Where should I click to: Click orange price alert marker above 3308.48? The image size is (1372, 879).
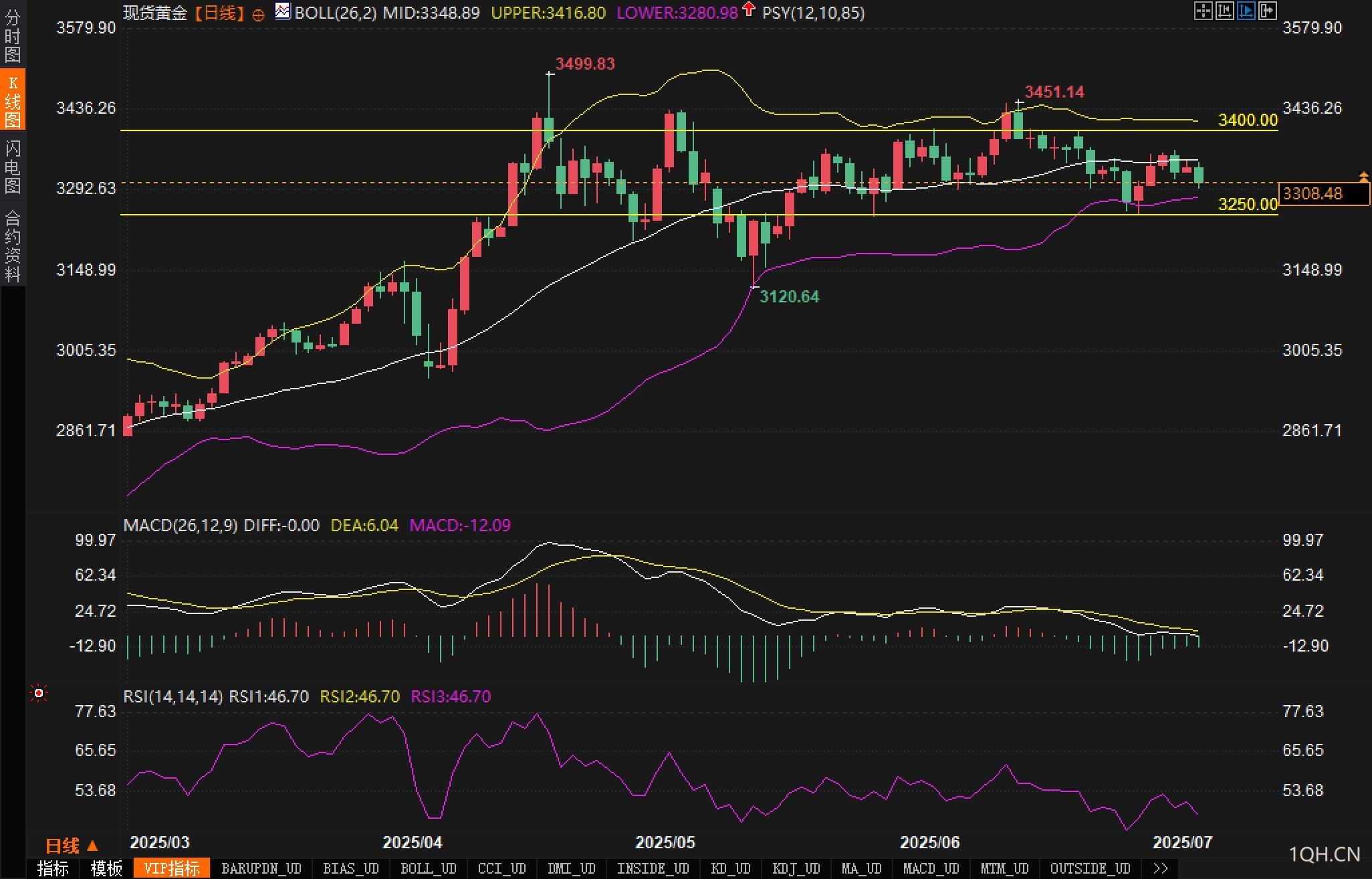[x=1364, y=177]
